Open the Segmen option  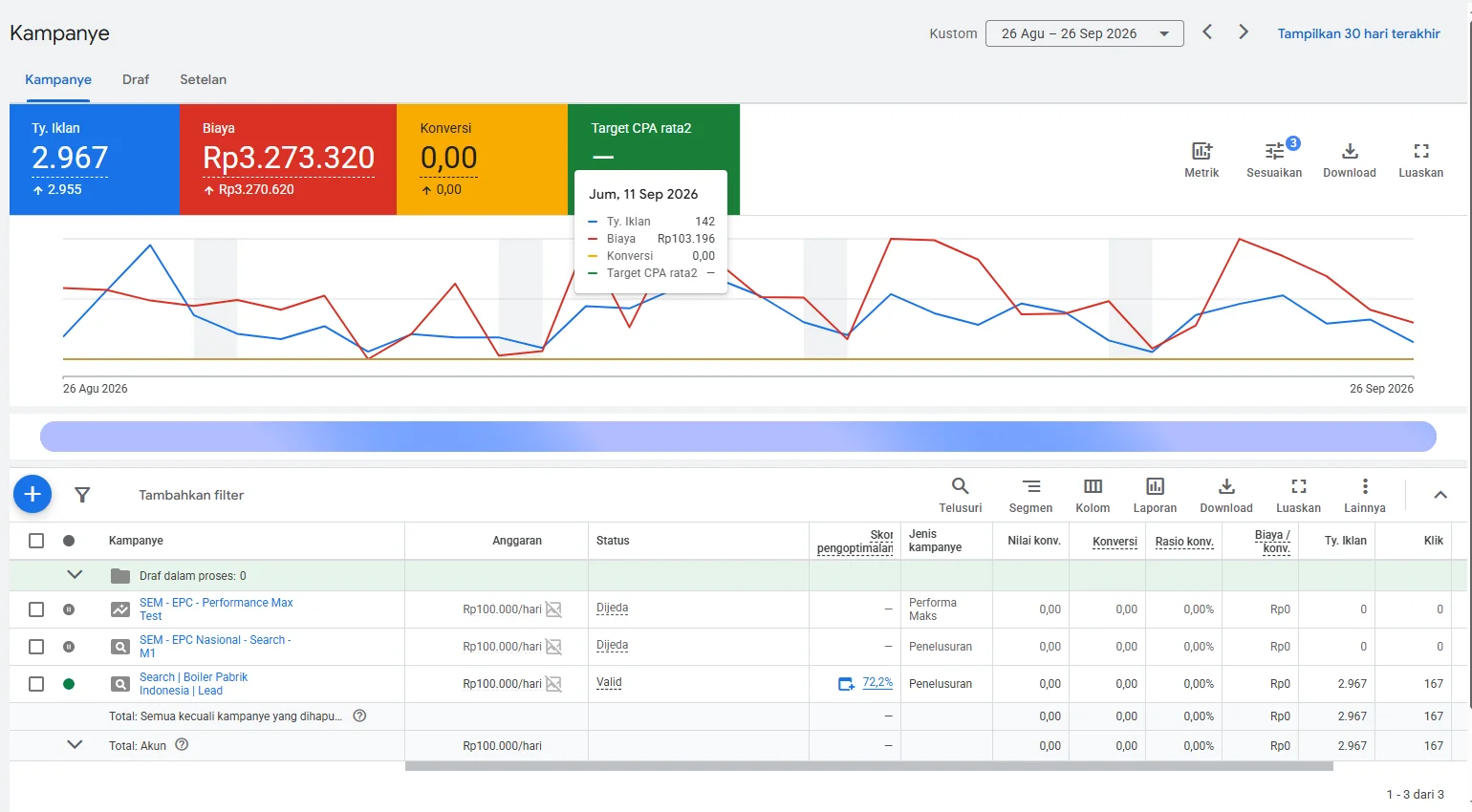(1030, 495)
